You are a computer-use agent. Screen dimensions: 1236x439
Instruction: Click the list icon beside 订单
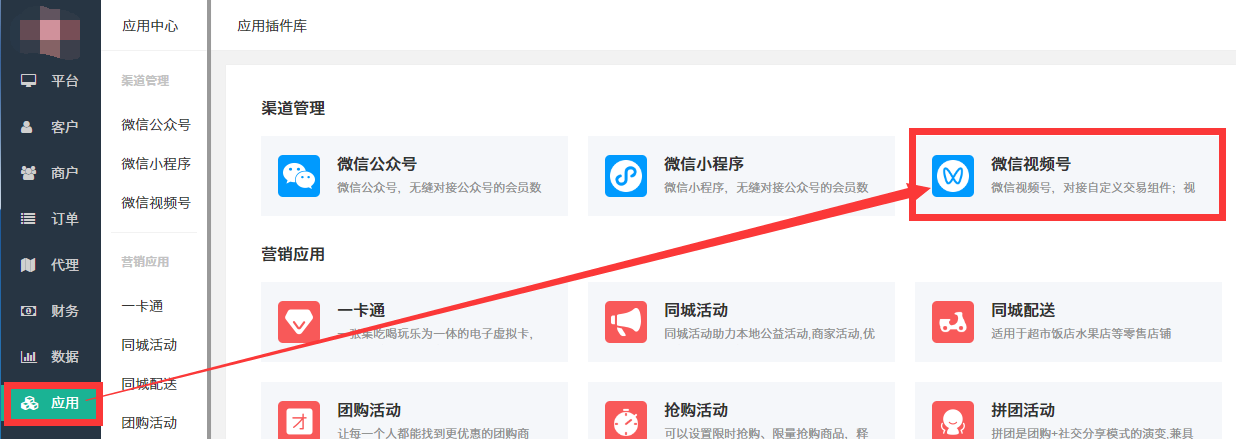29,219
